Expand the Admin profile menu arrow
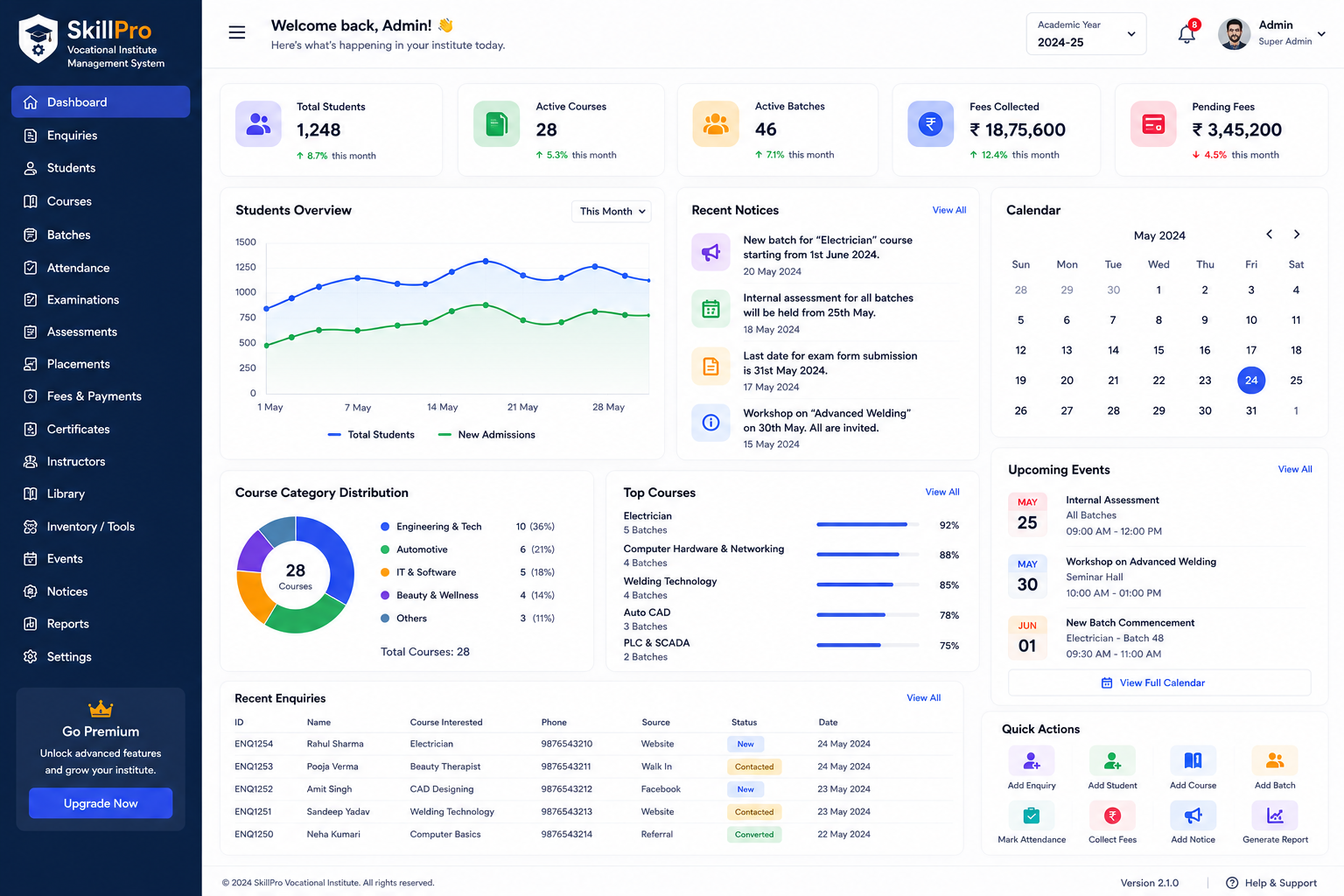The width and height of the screenshot is (1344, 896). pyautogui.click(x=1321, y=34)
